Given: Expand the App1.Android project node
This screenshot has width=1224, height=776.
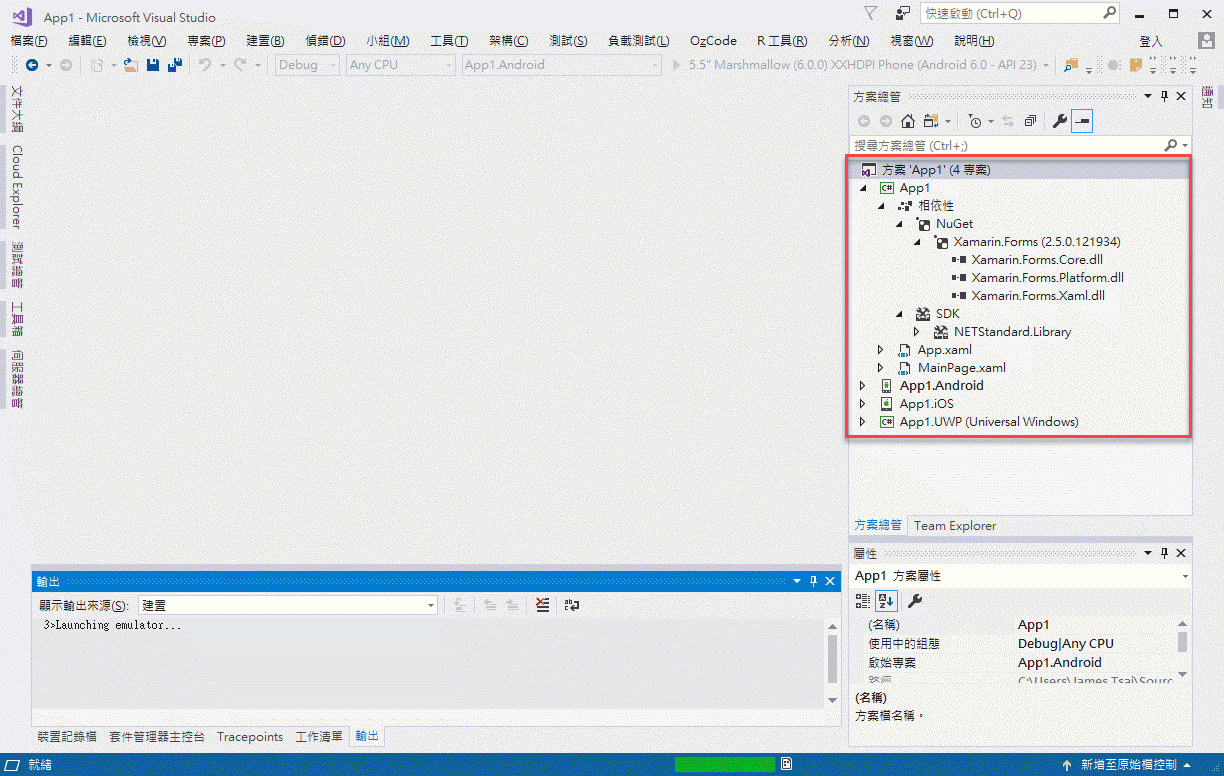Looking at the screenshot, I should [x=863, y=386].
